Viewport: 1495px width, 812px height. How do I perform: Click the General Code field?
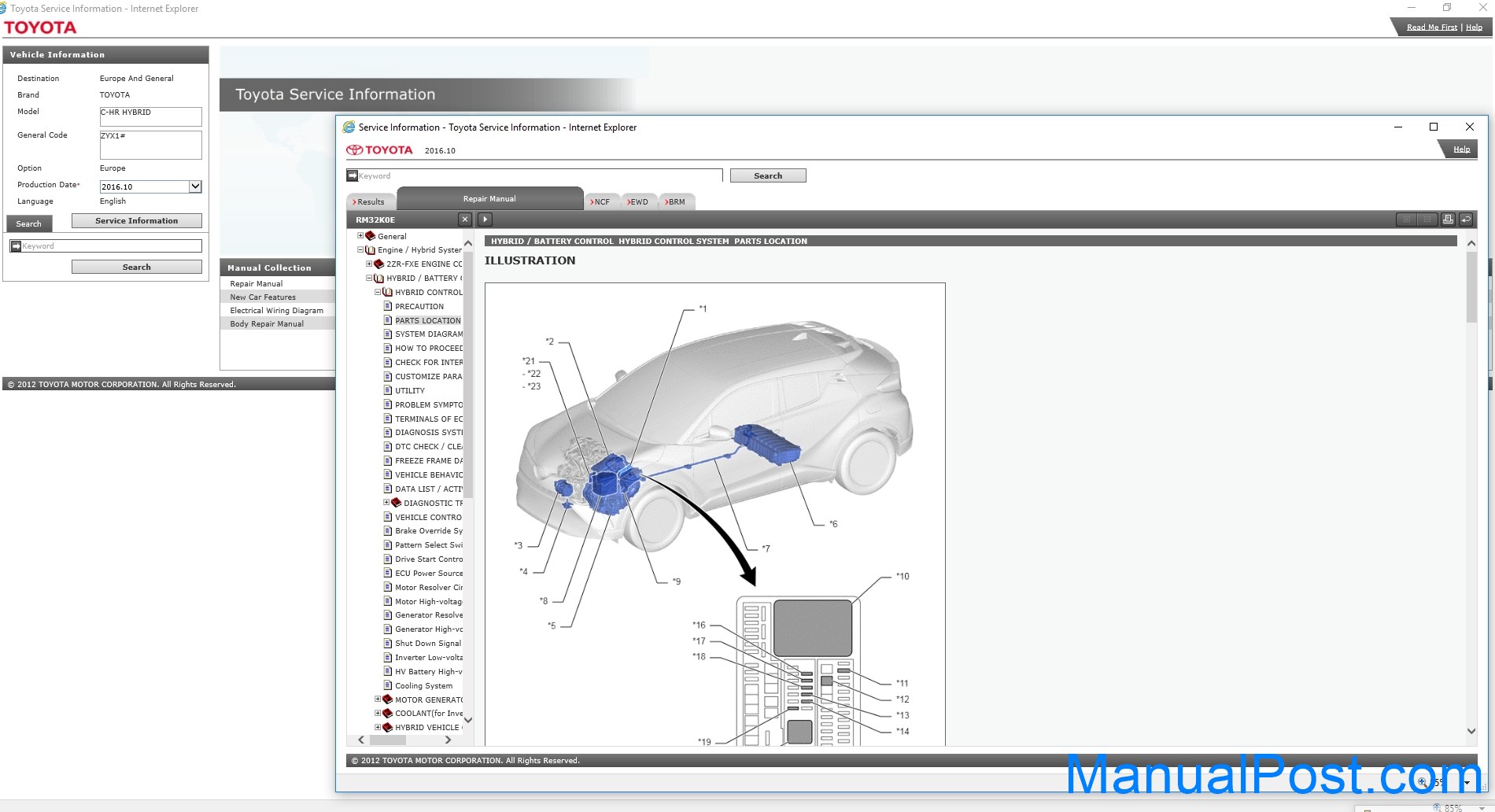point(150,145)
